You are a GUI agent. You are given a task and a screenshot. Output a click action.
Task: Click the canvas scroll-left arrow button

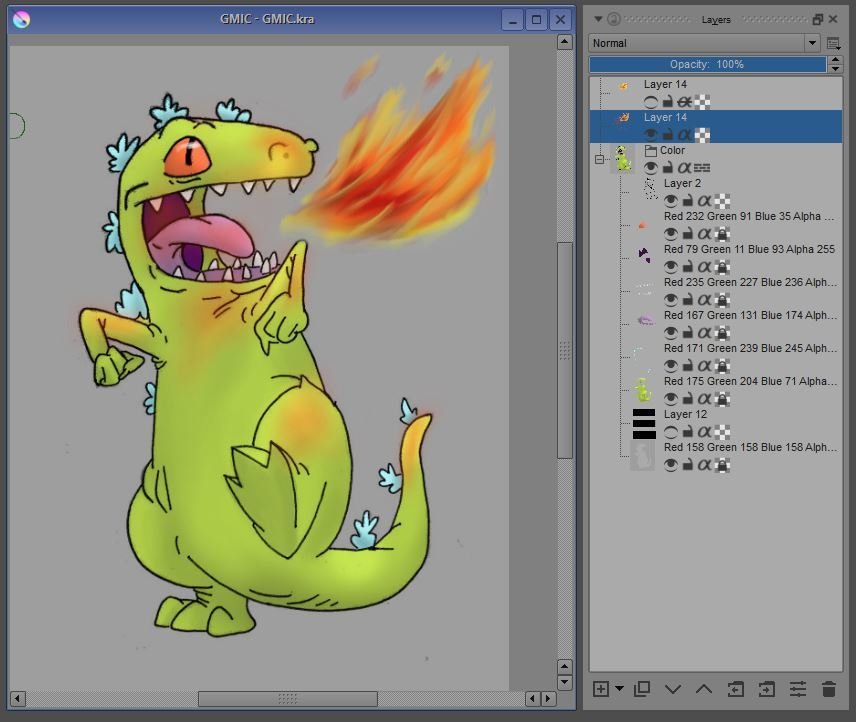(x=17, y=699)
